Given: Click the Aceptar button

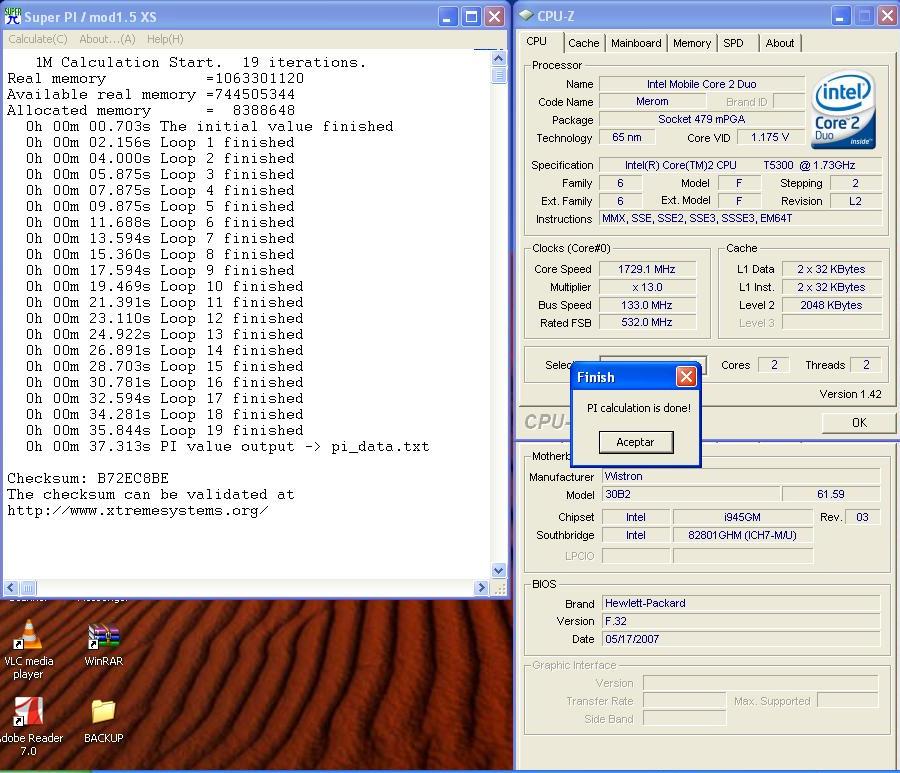Looking at the screenshot, I should [635, 442].
